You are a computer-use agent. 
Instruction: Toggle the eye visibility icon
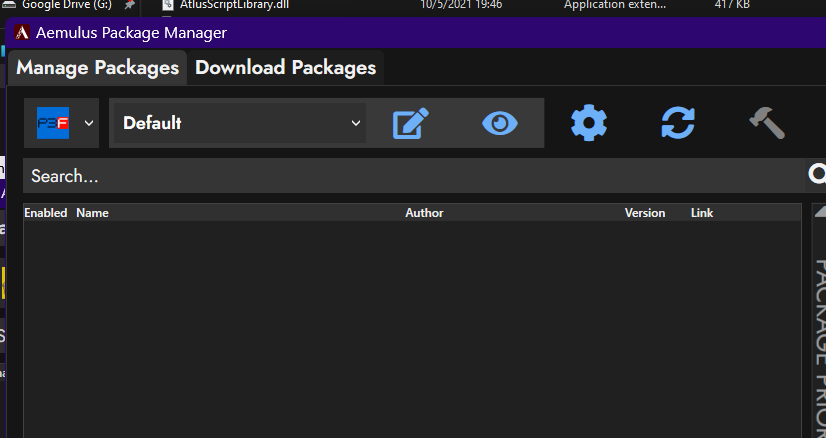(500, 123)
